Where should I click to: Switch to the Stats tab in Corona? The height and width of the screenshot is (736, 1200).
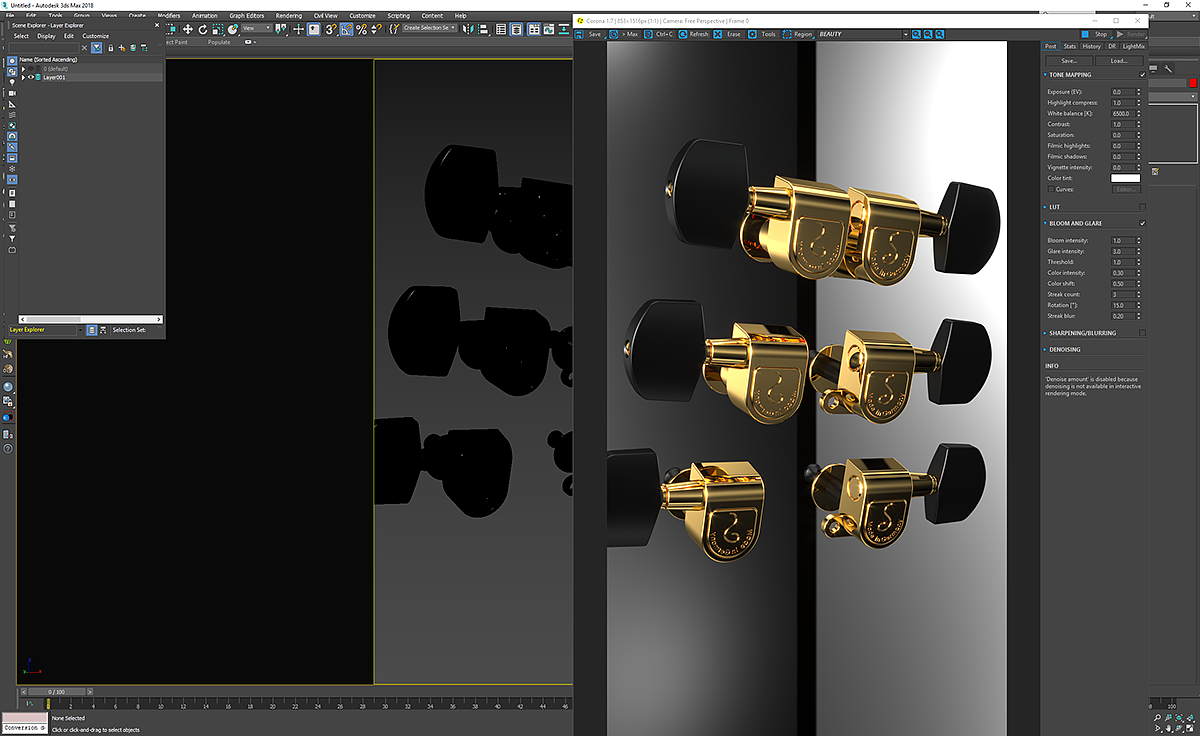[x=1070, y=46]
